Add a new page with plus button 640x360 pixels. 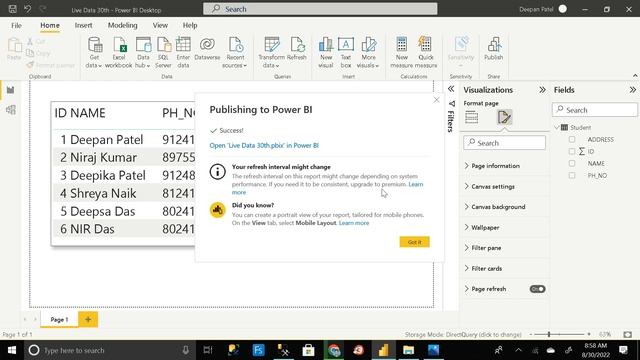pyautogui.click(x=88, y=320)
